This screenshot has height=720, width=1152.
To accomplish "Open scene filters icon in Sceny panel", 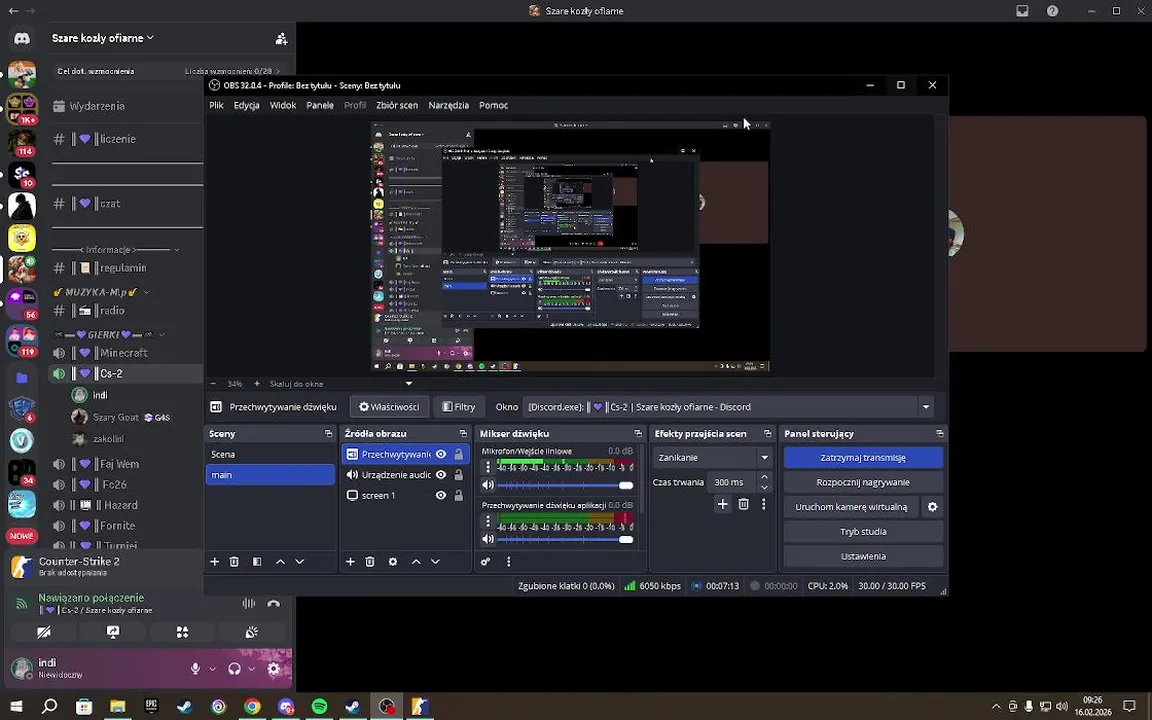I will [257, 561].
